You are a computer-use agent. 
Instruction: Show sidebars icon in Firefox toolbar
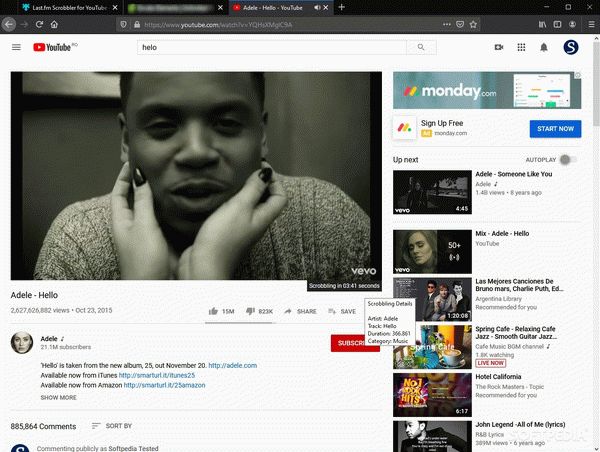pyautogui.click(x=558, y=24)
